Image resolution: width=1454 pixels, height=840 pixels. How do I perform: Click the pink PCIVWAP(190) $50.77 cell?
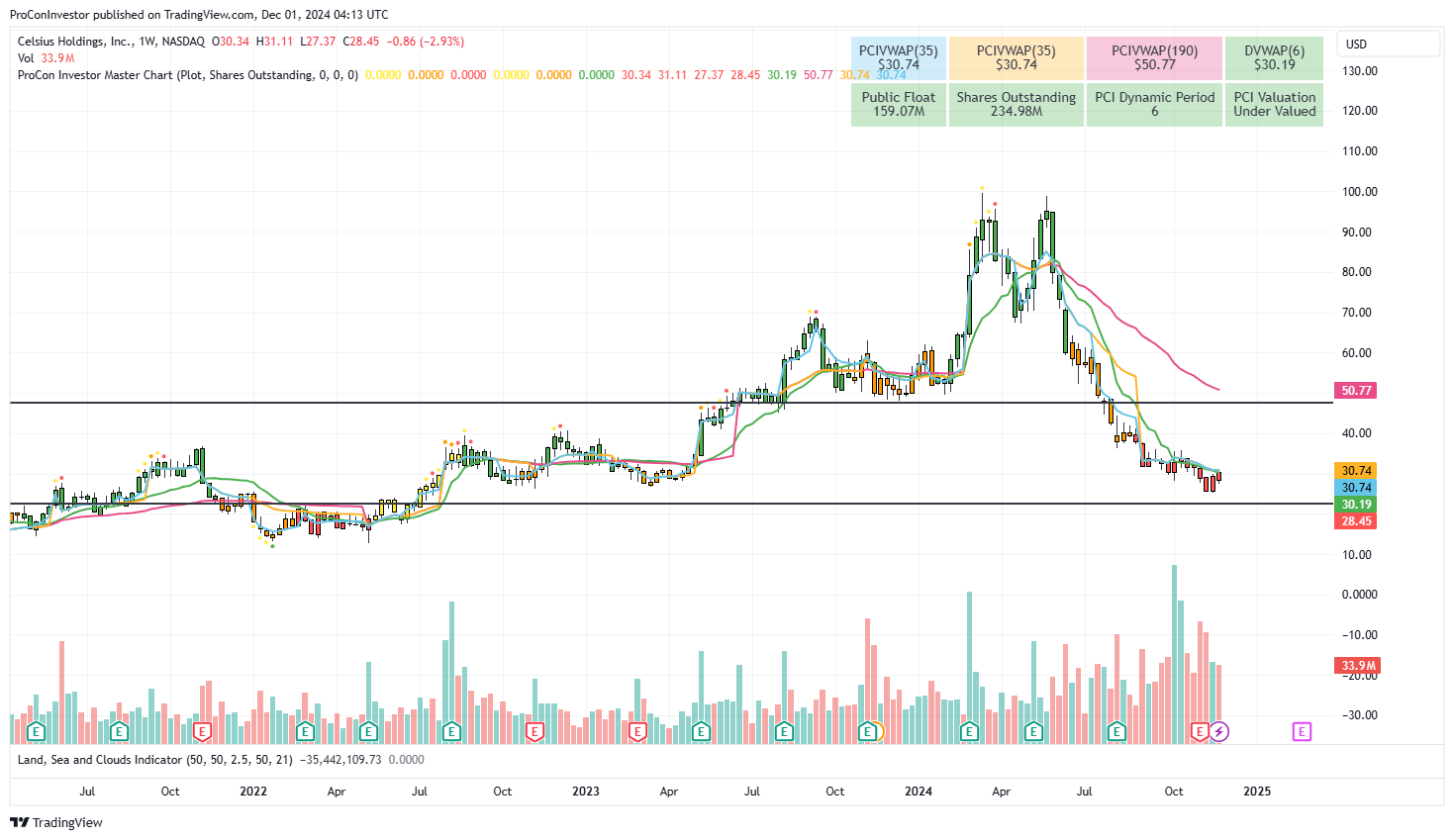pyautogui.click(x=1154, y=58)
